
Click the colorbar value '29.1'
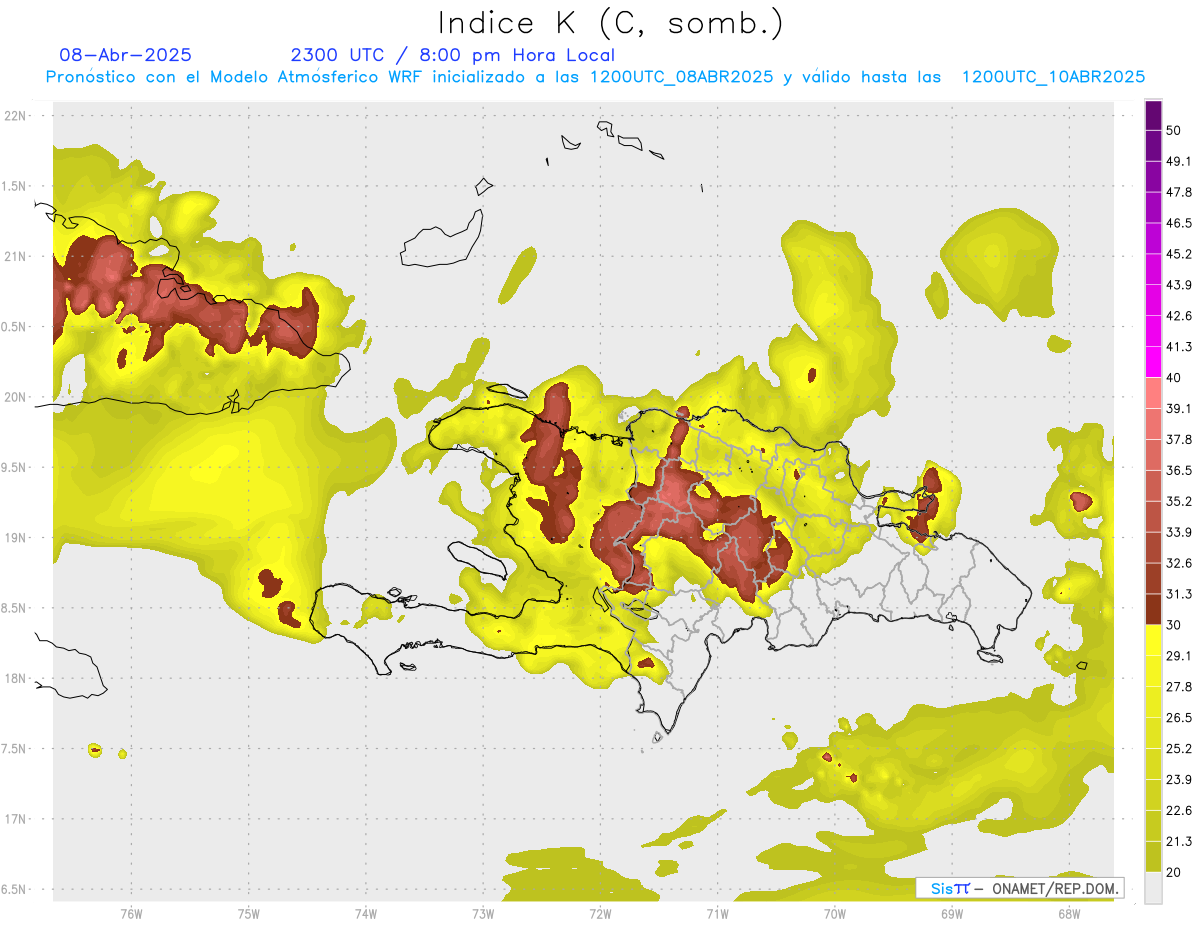pyautogui.click(x=1179, y=656)
